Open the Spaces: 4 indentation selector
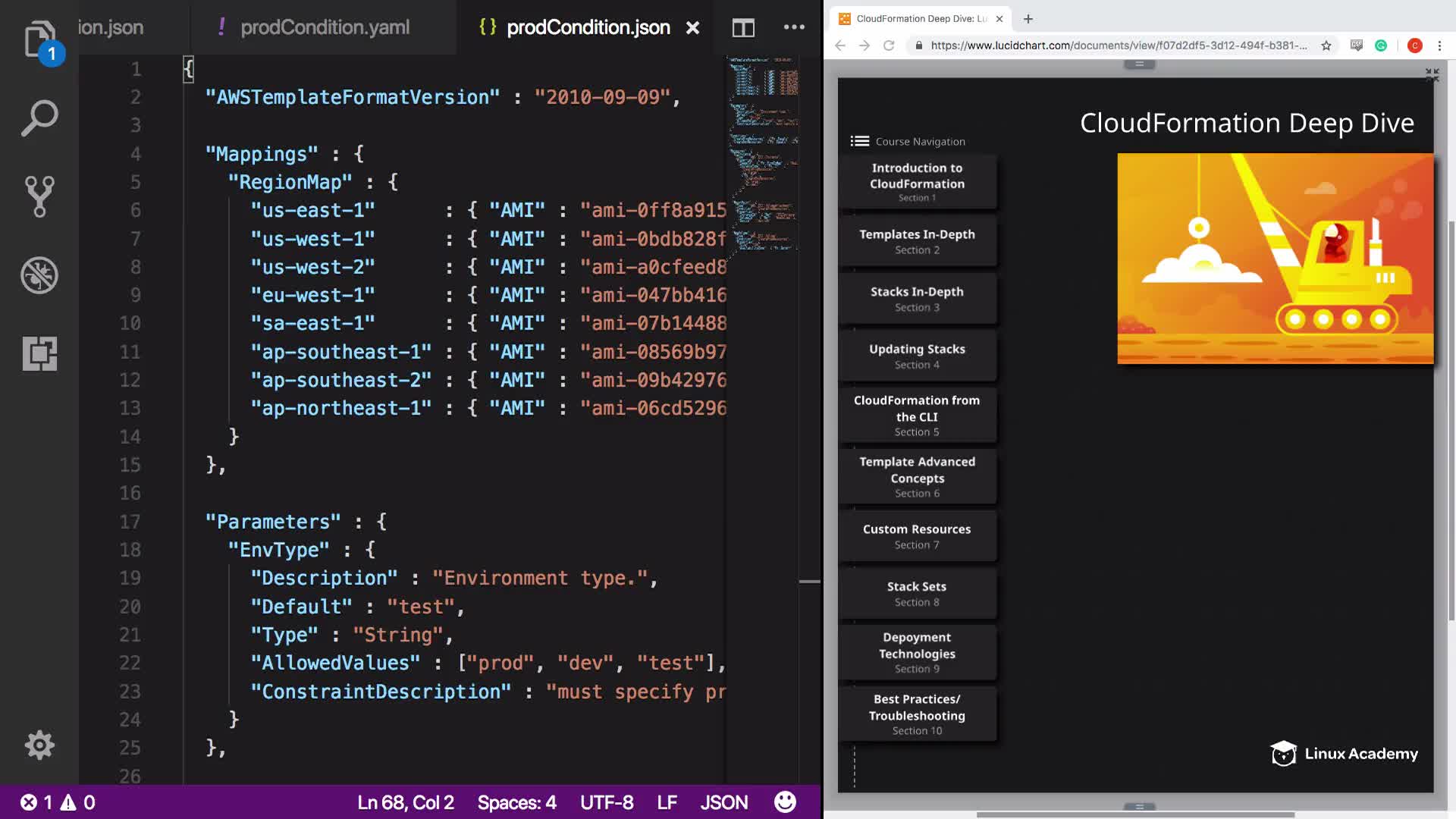This screenshot has width=1456, height=819. 516,802
